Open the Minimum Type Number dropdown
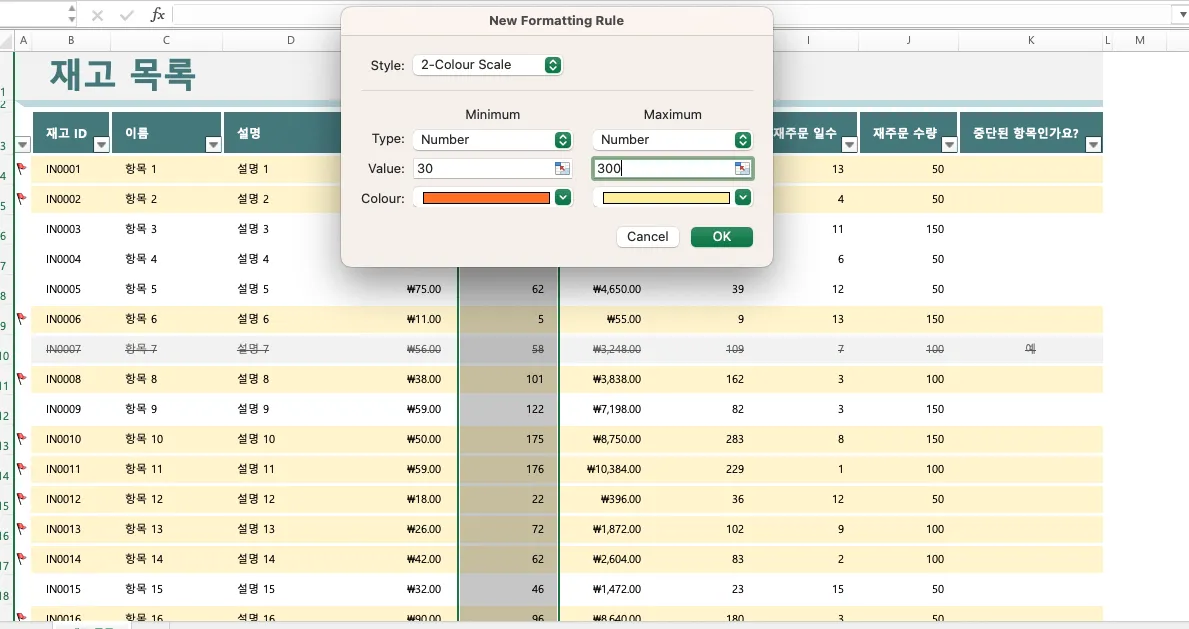 click(492, 140)
